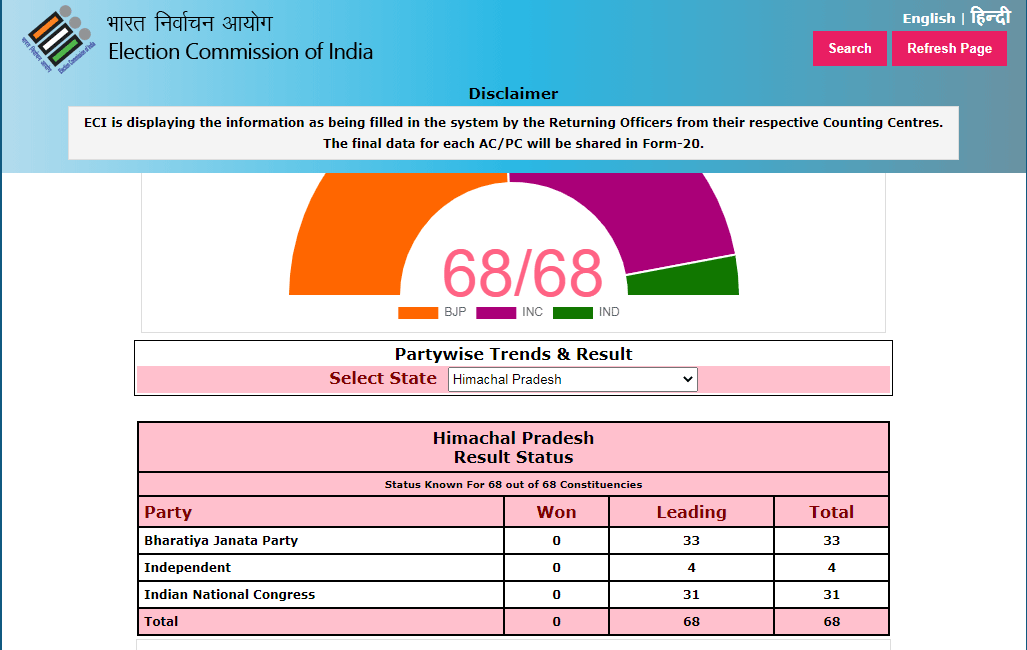Screen dimensions: 1027x650
Task: Click the भारत निर्वाचन आयोग title text
Action: 189,23
